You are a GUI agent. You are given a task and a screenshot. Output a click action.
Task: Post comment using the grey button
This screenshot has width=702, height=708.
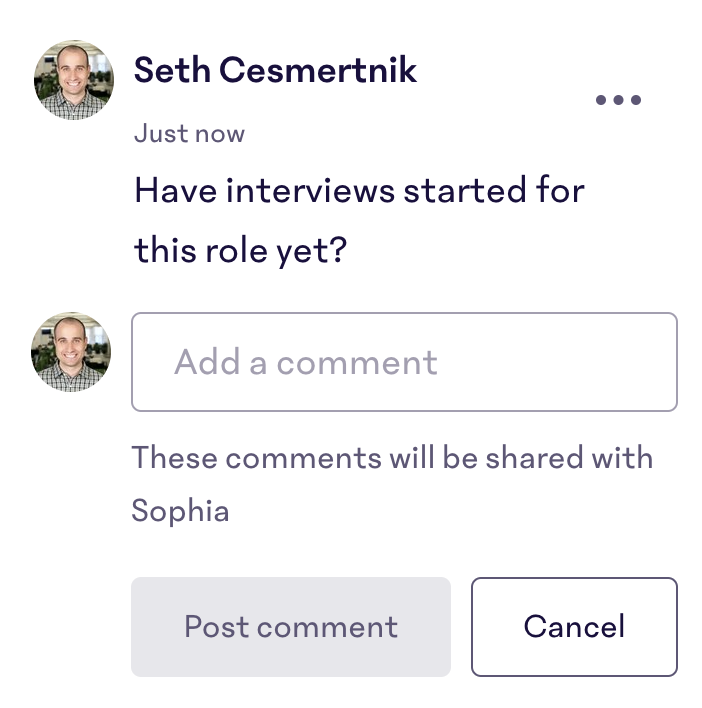tap(291, 627)
